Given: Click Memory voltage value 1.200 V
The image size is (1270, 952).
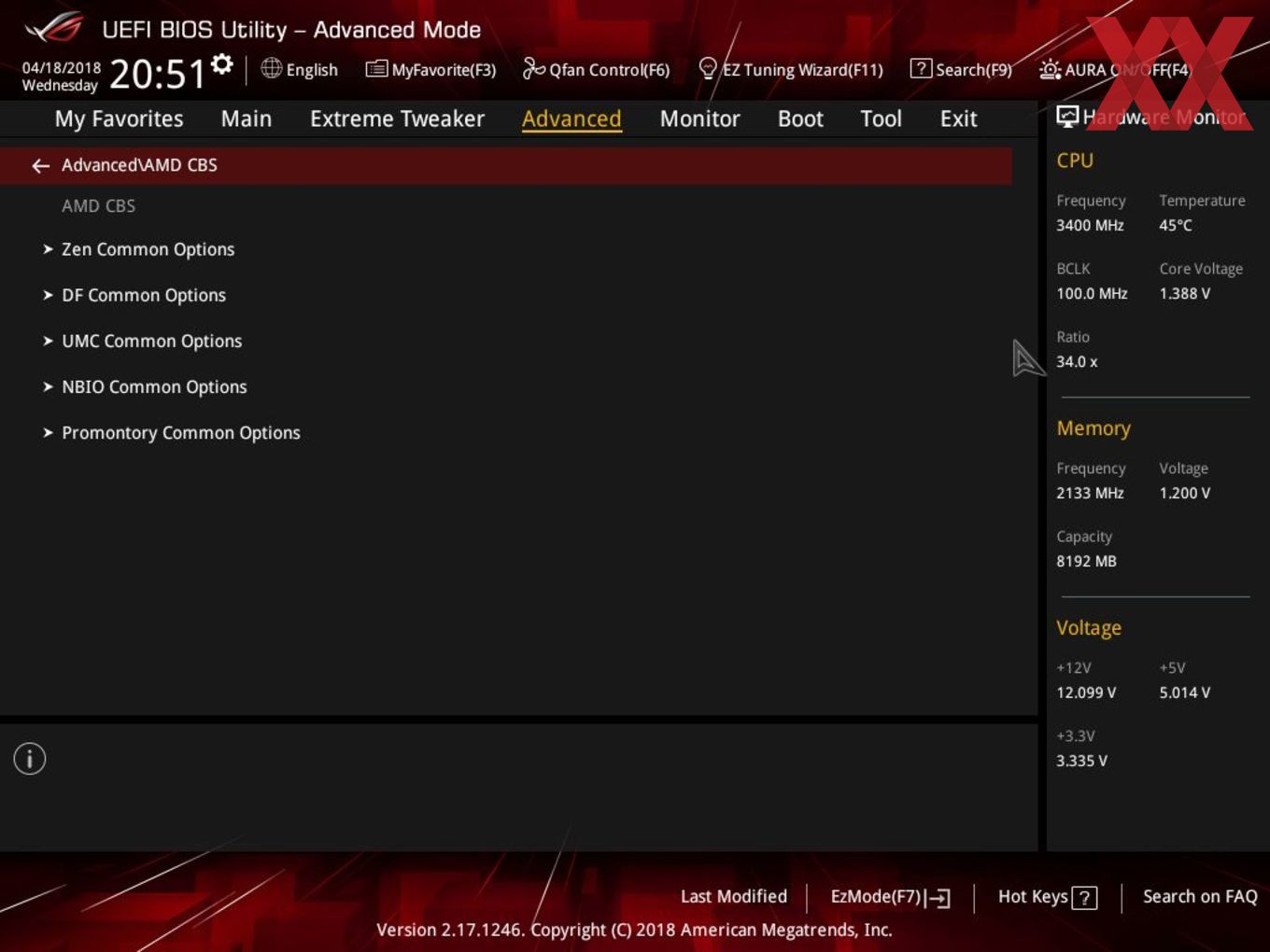Looking at the screenshot, I should pos(1185,493).
